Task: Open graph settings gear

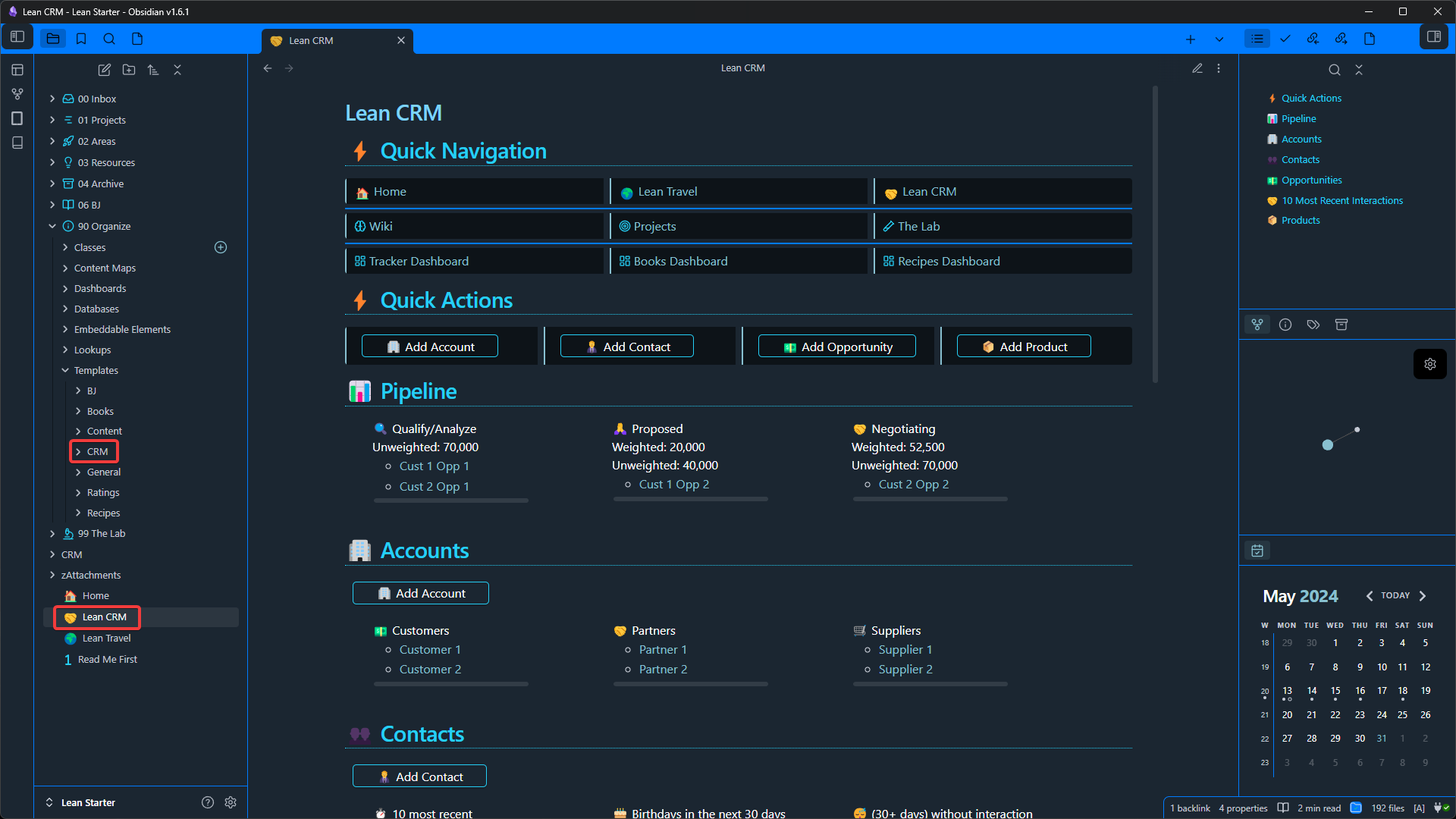Action: (x=1430, y=364)
